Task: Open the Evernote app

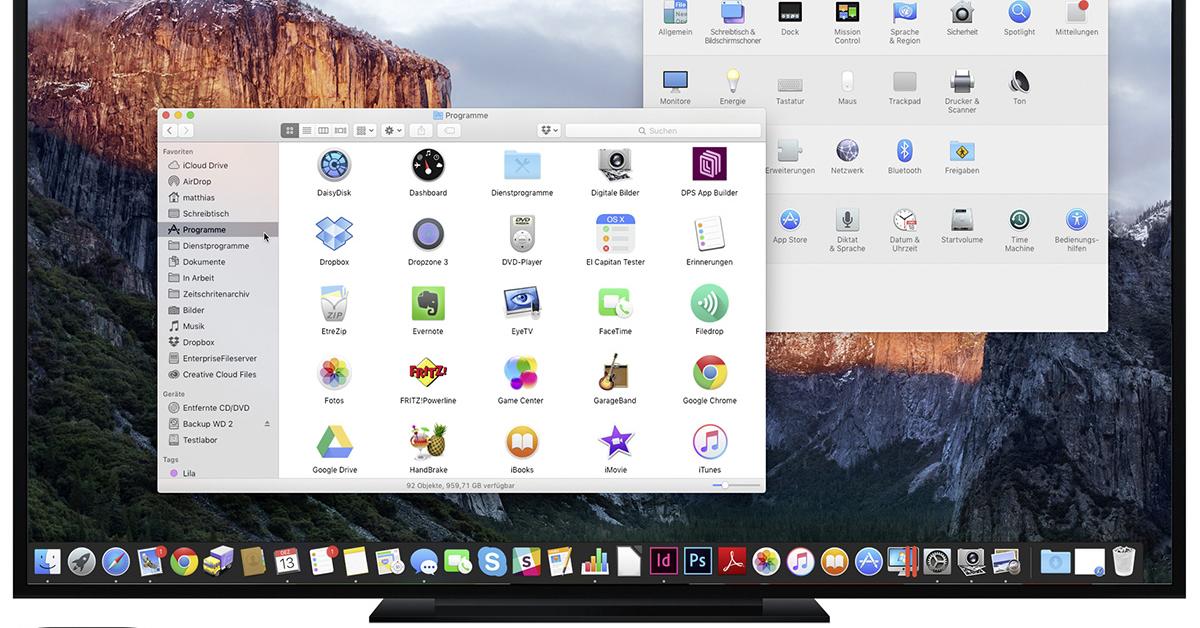Action: (x=428, y=303)
